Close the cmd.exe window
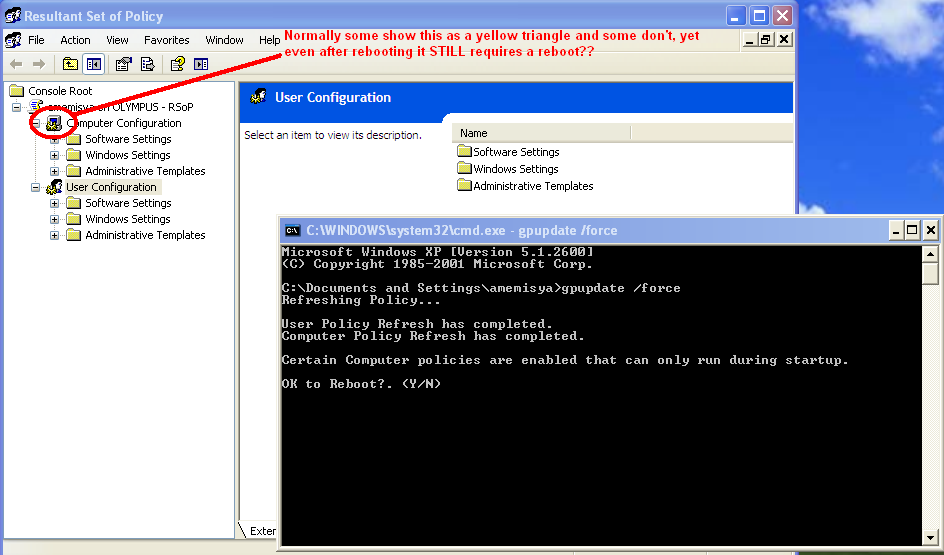The width and height of the screenshot is (944, 555). coord(931,231)
